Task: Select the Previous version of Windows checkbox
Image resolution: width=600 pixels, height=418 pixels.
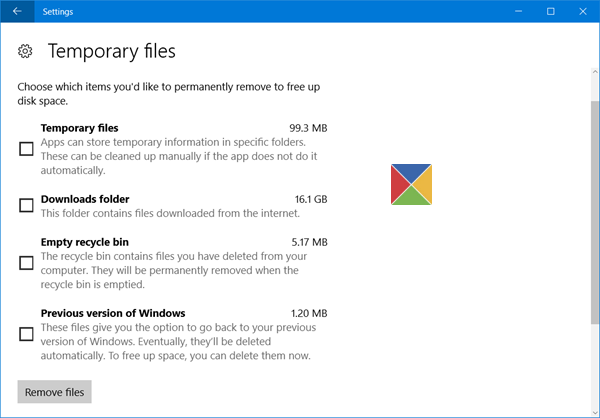Action: pyautogui.click(x=27, y=334)
